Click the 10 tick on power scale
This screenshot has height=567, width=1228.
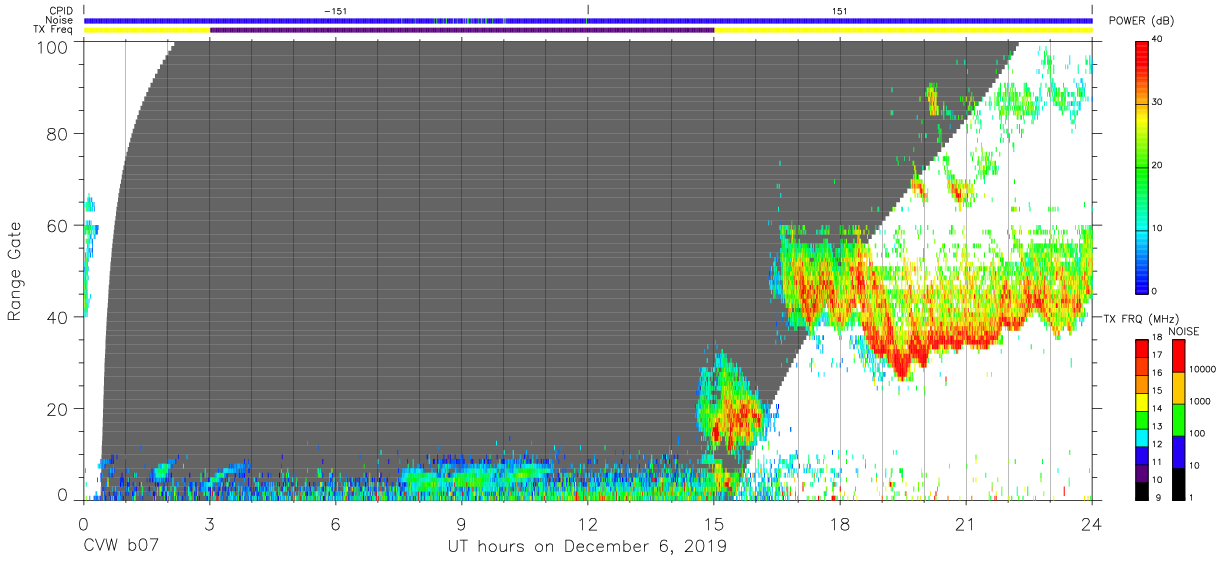1159,228
